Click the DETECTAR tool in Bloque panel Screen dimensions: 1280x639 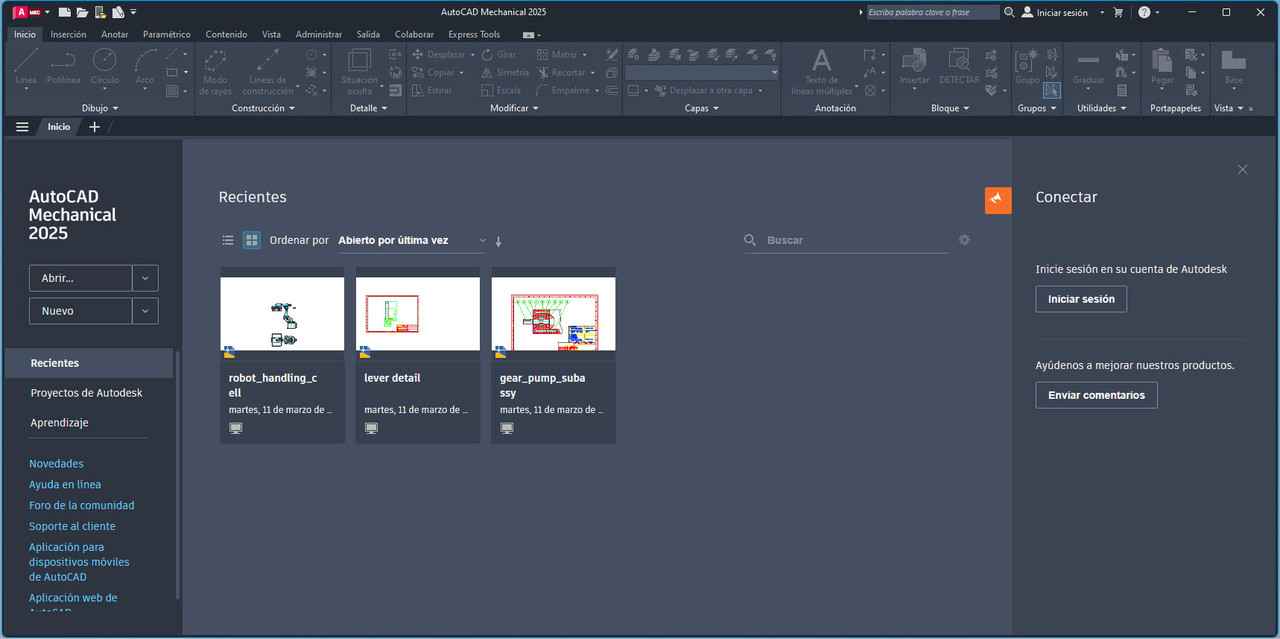point(959,66)
